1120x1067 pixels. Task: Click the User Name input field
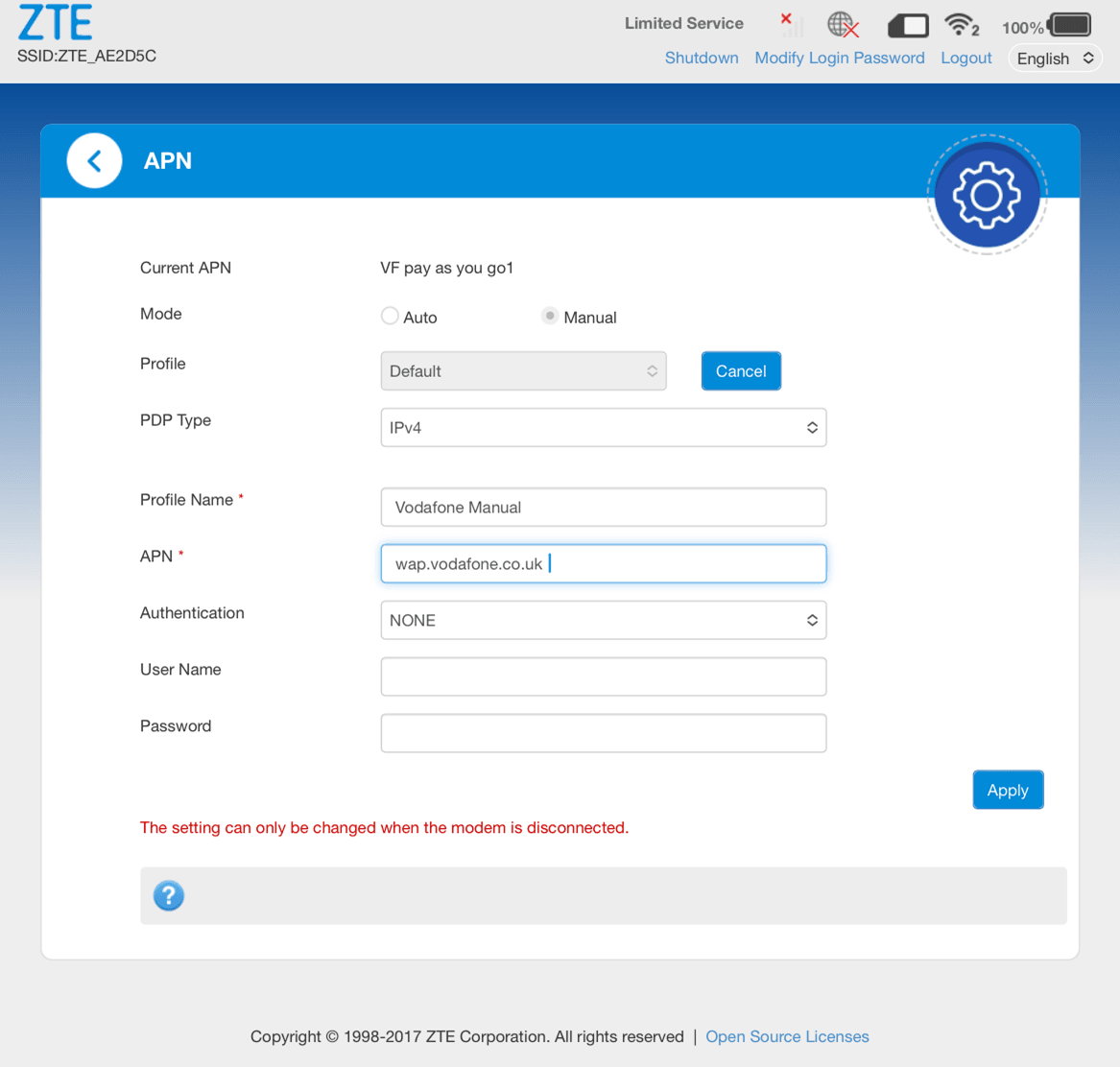pyautogui.click(x=604, y=676)
